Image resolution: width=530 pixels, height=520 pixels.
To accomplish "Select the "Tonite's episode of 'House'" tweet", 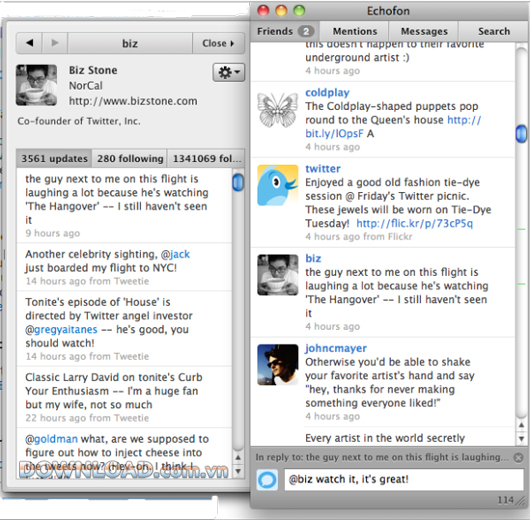I will (124, 329).
